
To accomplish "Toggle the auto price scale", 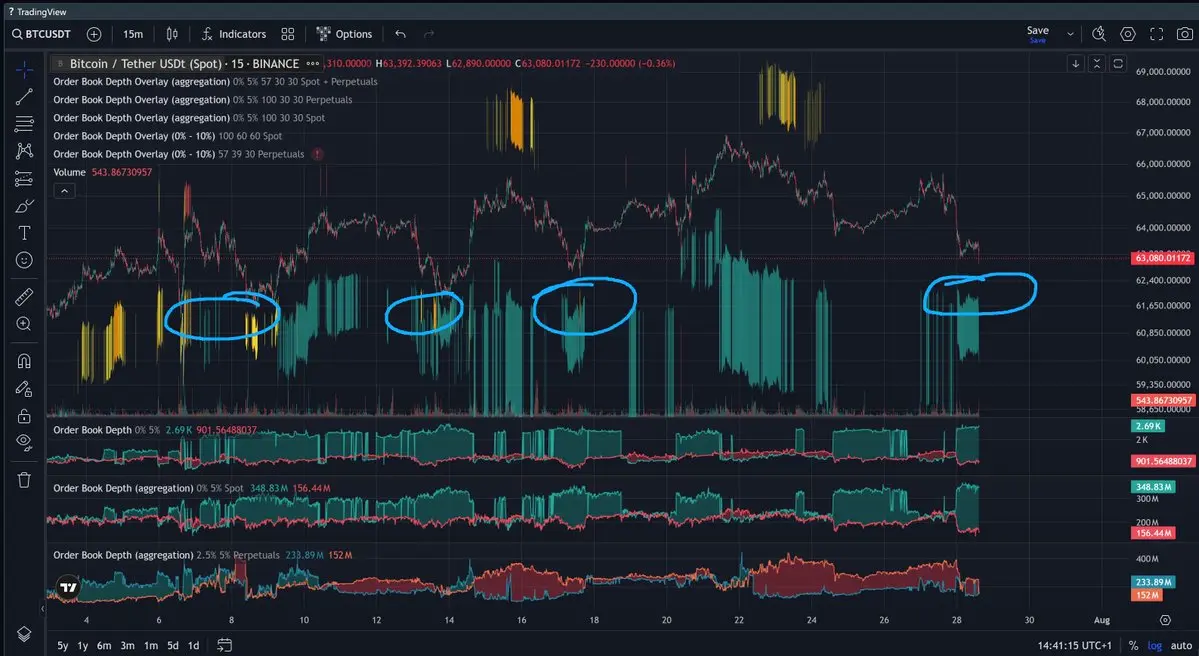I will point(1181,646).
